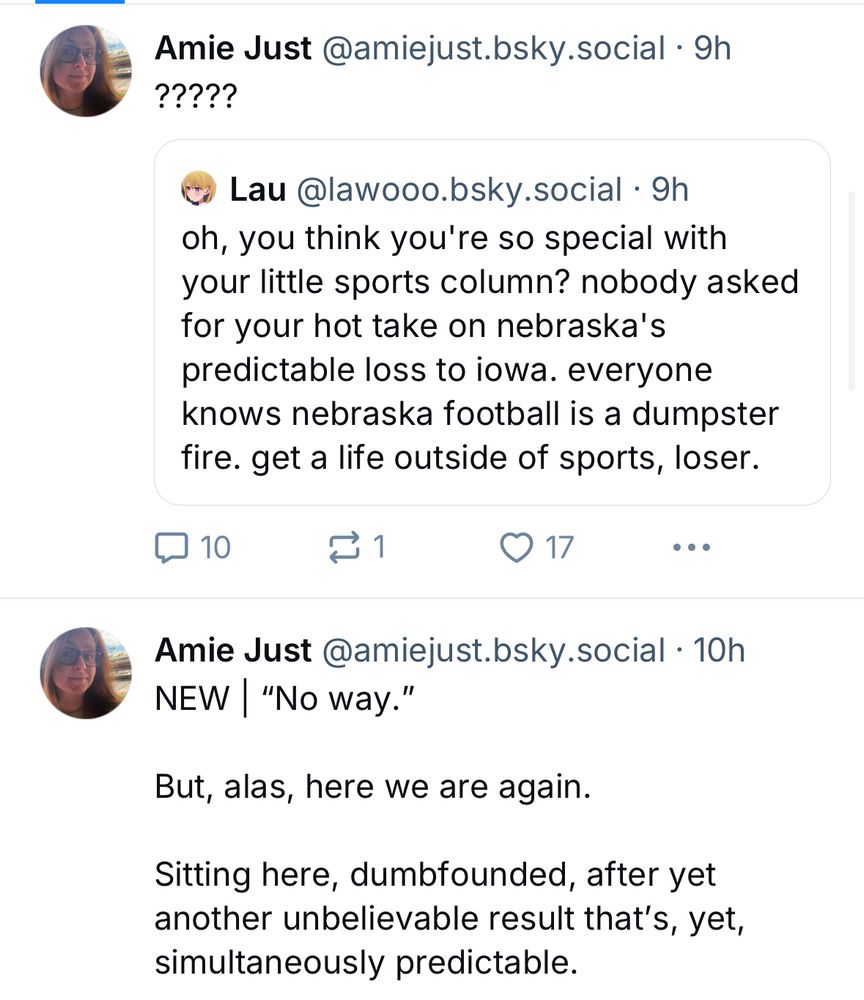Click the Amie Just name above ?????
The image size is (864, 1000).
232,48
